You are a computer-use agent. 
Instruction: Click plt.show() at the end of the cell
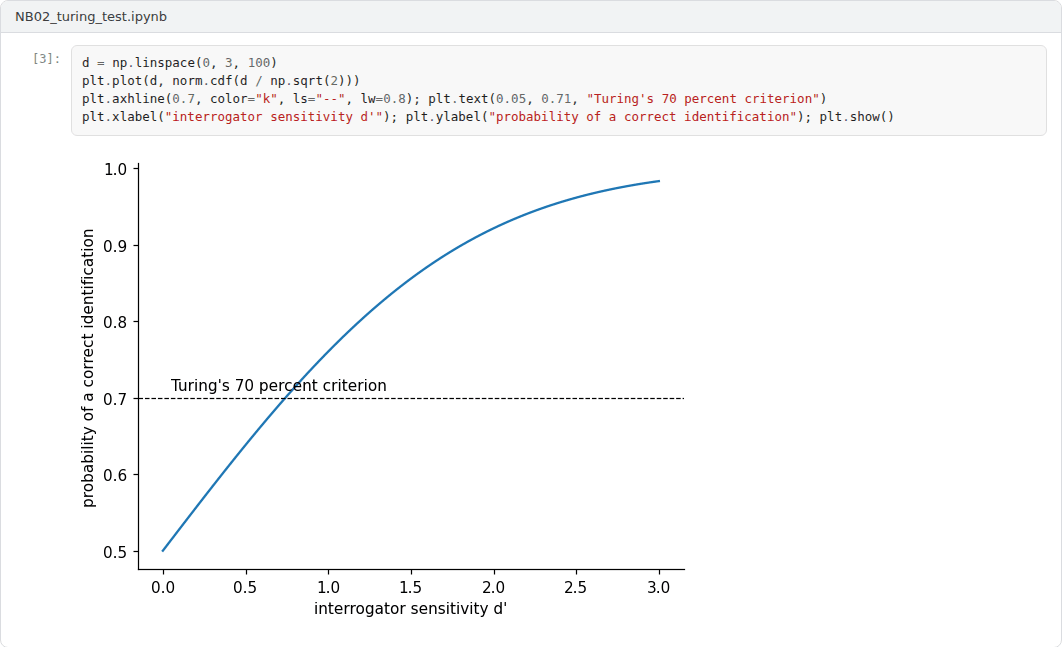pos(857,117)
